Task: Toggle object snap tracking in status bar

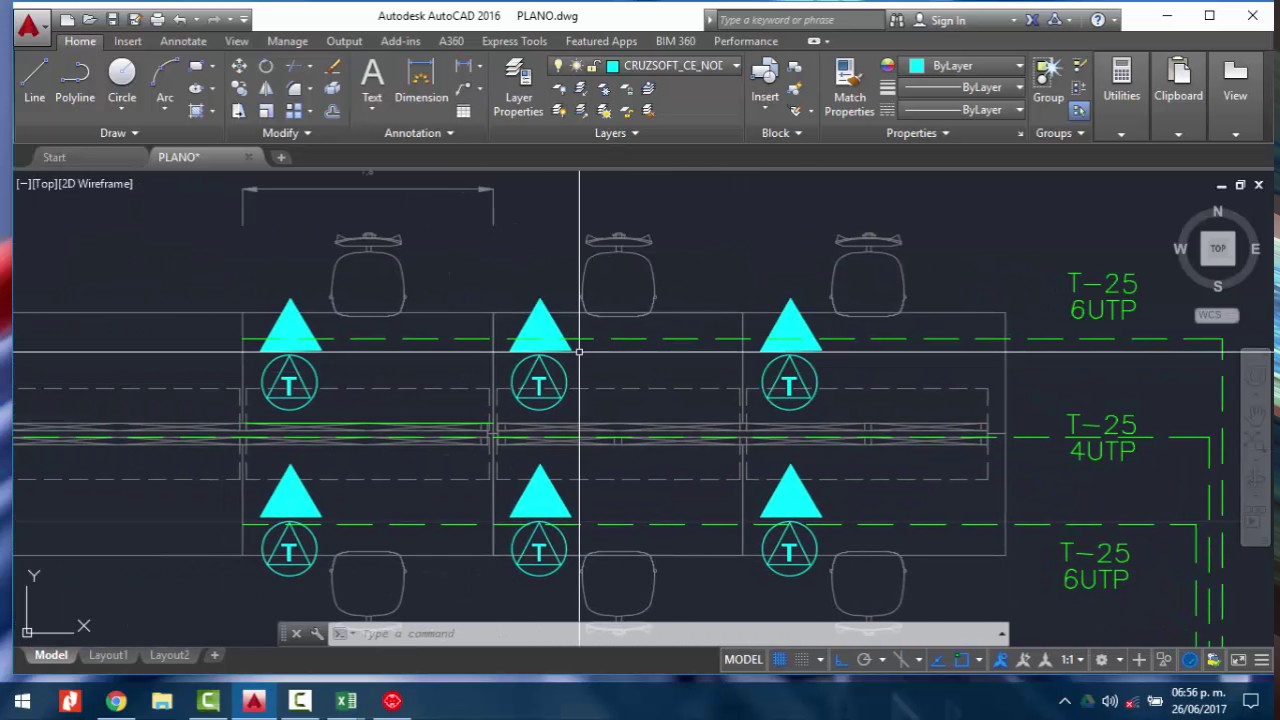Action: [x=938, y=659]
